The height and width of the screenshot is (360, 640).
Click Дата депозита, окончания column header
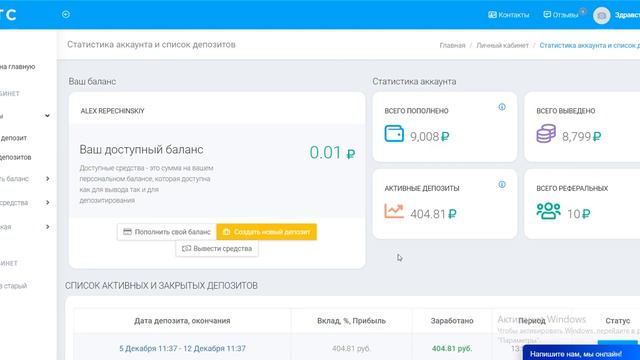coord(182,321)
